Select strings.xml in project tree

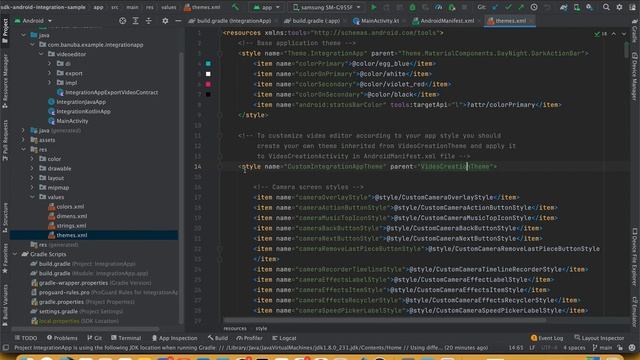67,225
